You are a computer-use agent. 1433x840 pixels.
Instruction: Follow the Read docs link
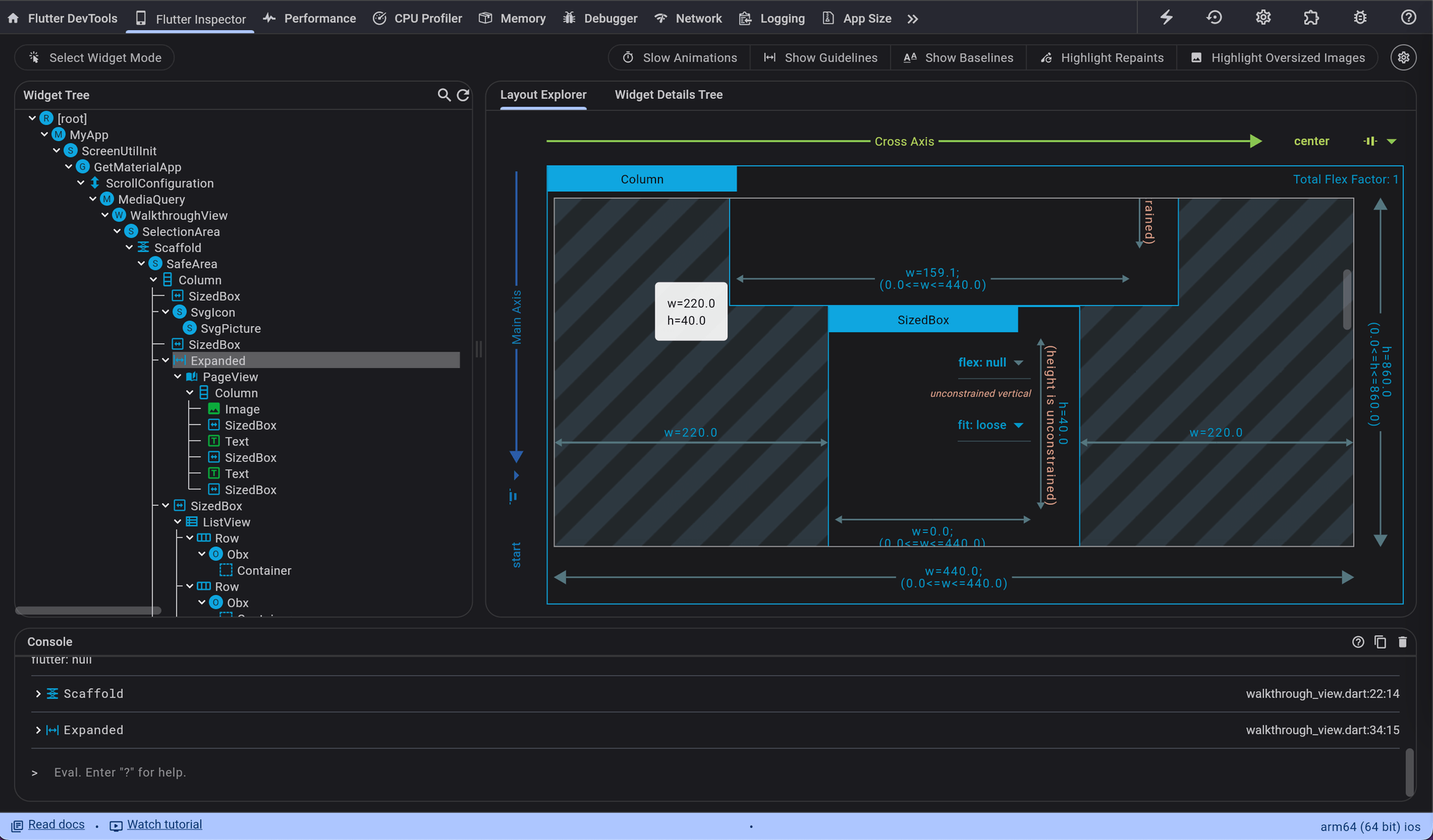coord(54,824)
